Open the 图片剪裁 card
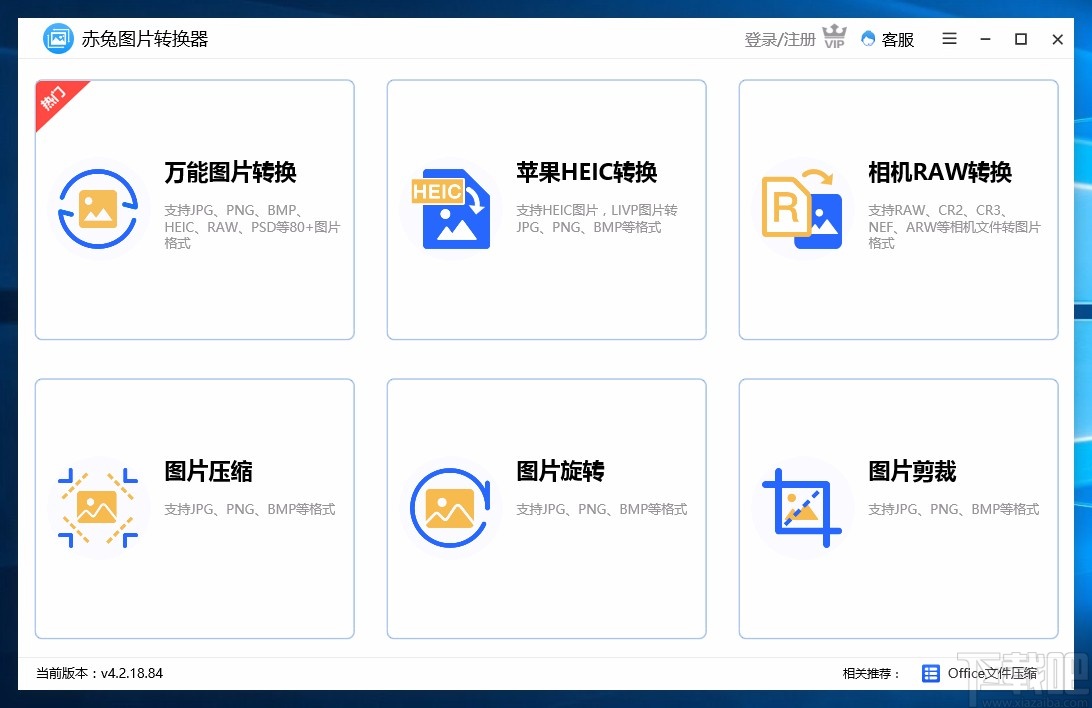This screenshot has height=708, width=1092. pyautogui.click(x=898, y=508)
